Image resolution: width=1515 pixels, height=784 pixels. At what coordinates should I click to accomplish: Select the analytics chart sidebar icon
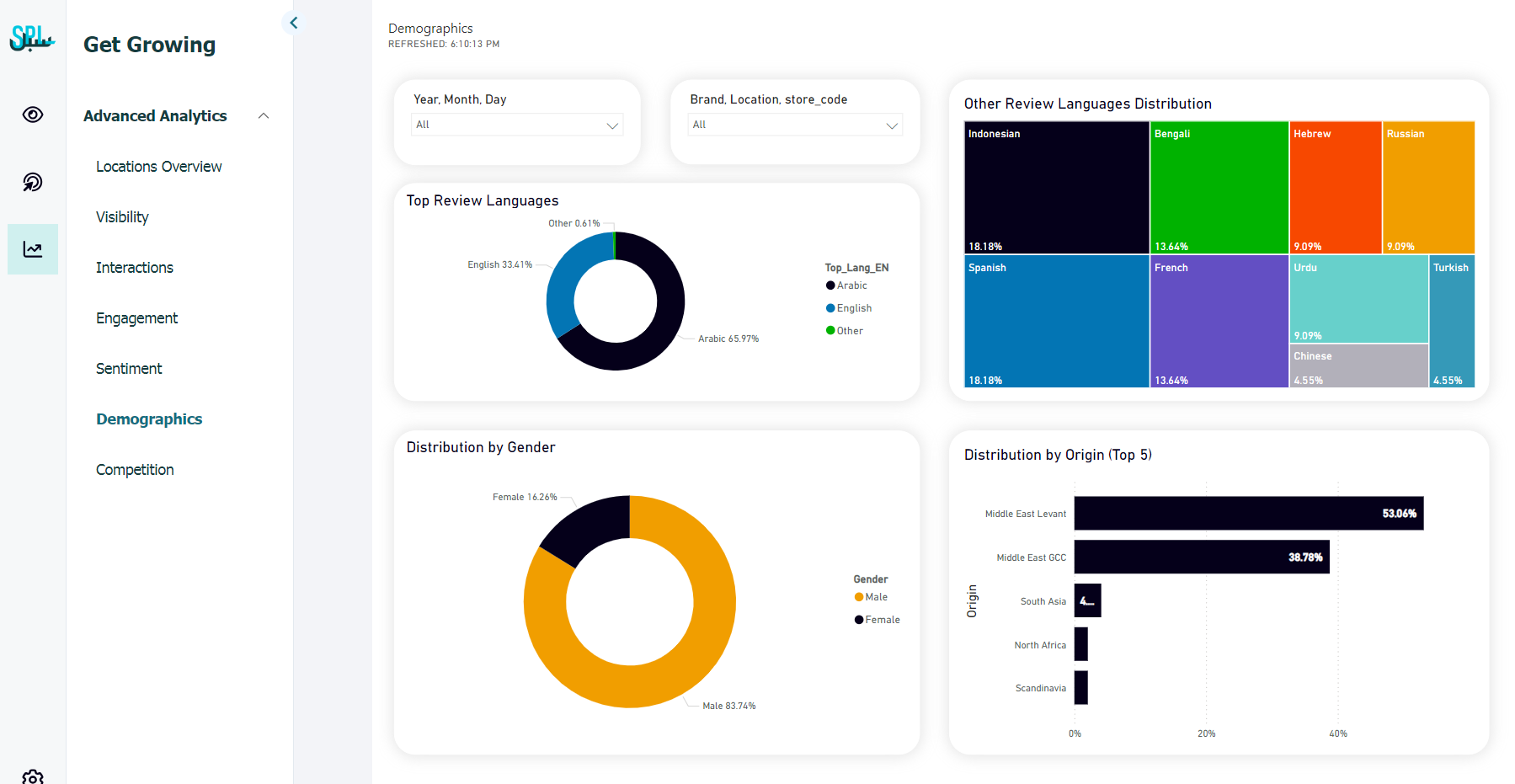33,249
